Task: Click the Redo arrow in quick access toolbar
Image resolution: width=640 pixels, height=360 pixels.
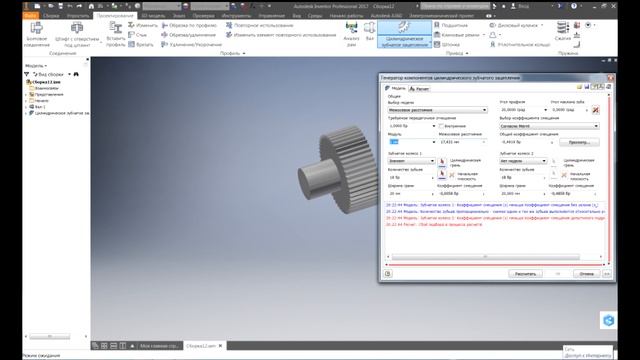Action: 79,6
